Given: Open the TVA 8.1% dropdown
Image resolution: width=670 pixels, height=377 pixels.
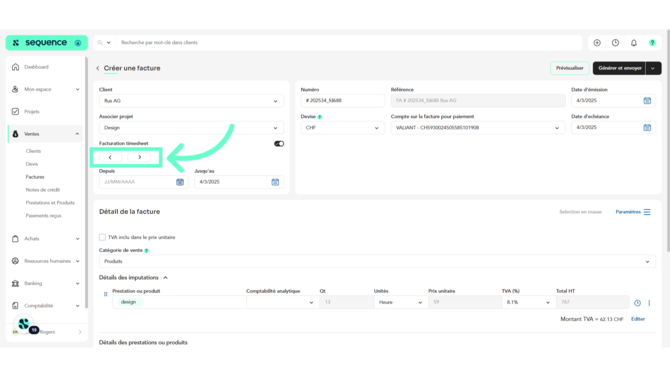Looking at the screenshot, I should click(x=529, y=302).
